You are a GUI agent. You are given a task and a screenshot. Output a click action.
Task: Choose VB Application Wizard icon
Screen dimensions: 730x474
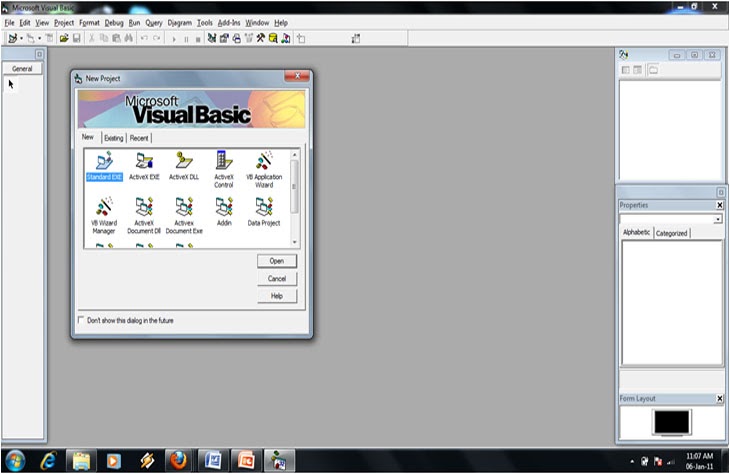264,169
